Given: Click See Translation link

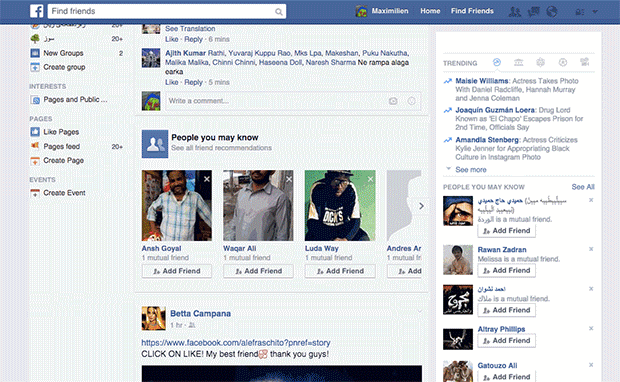Looking at the screenshot, I should click(x=190, y=29).
